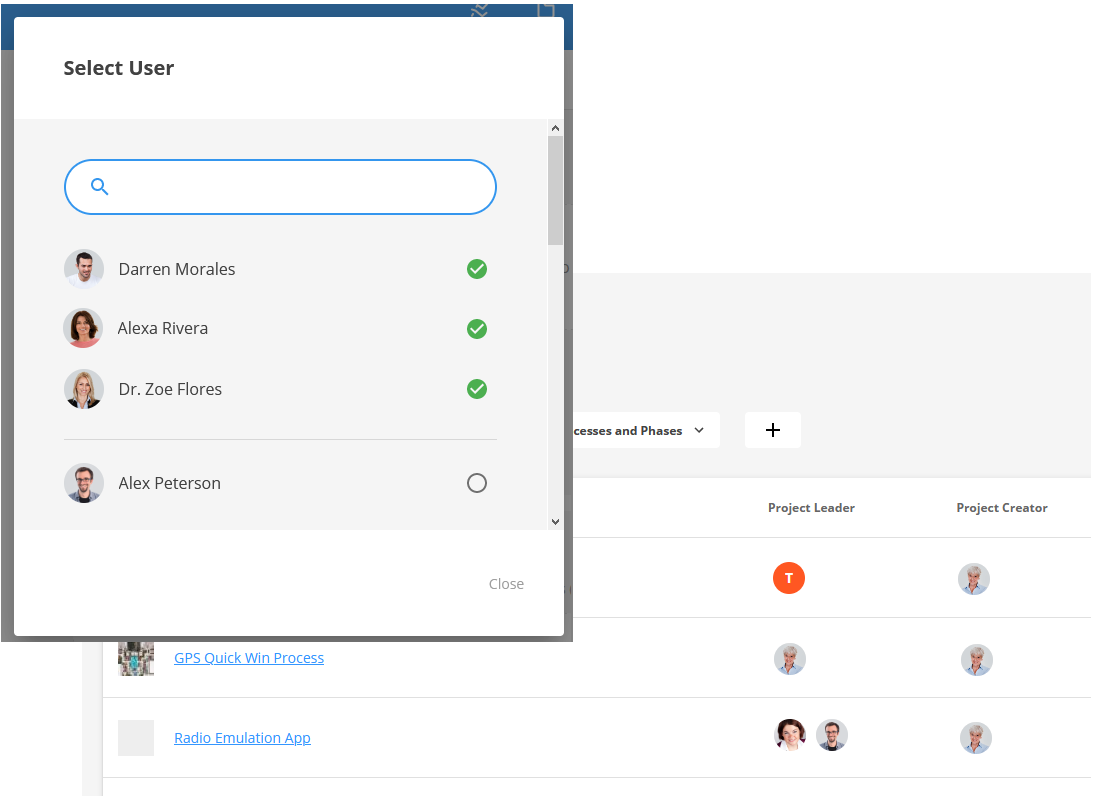
Task: Click Darren Morales' avatar in the user list
Action: point(84,269)
